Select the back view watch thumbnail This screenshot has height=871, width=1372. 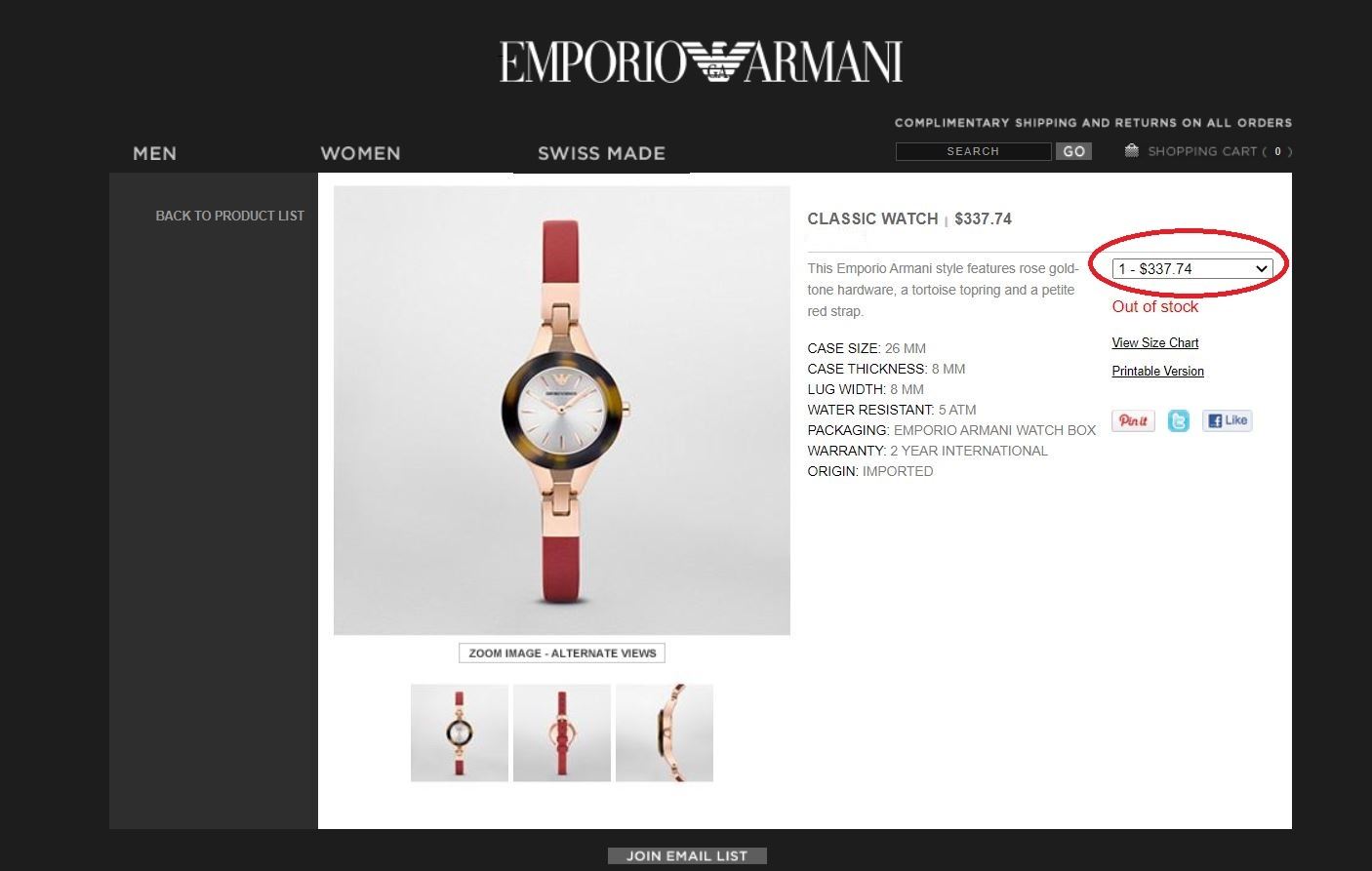tap(562, 732)
